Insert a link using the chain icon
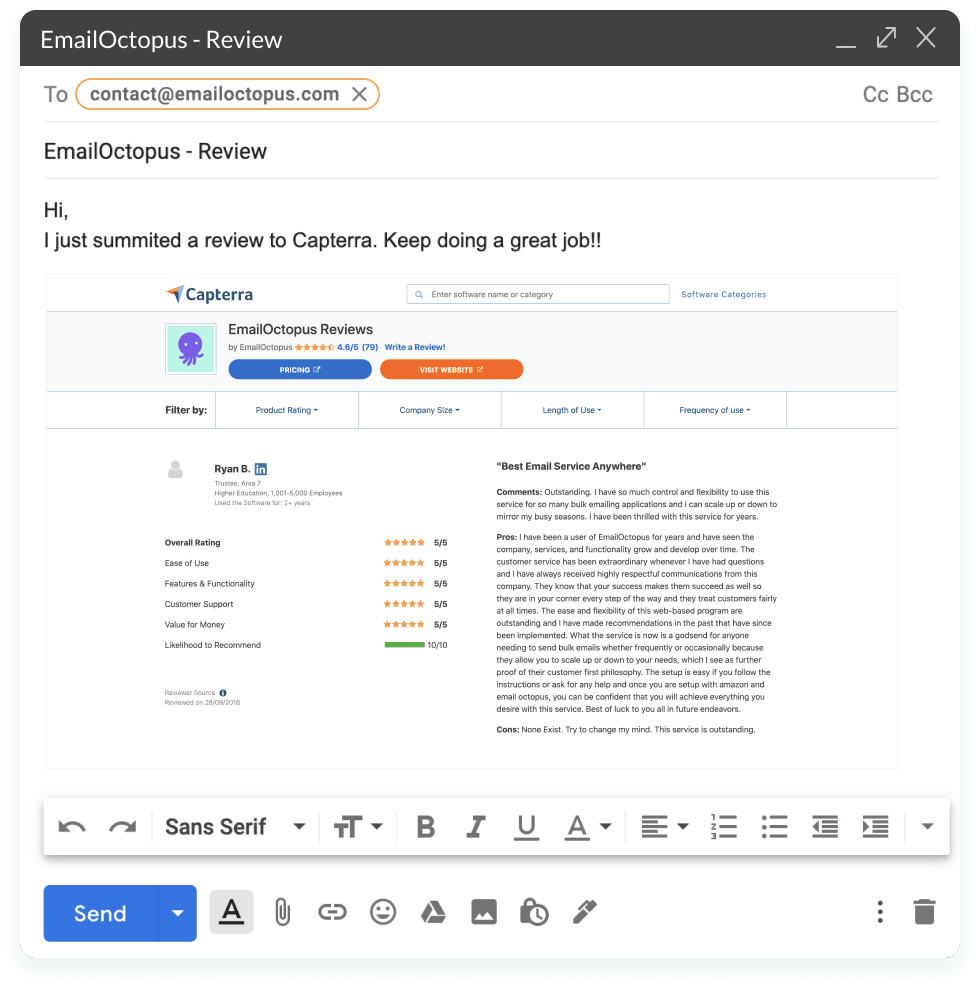This screenshot has width=980, height=988. [x=332, y=912]
